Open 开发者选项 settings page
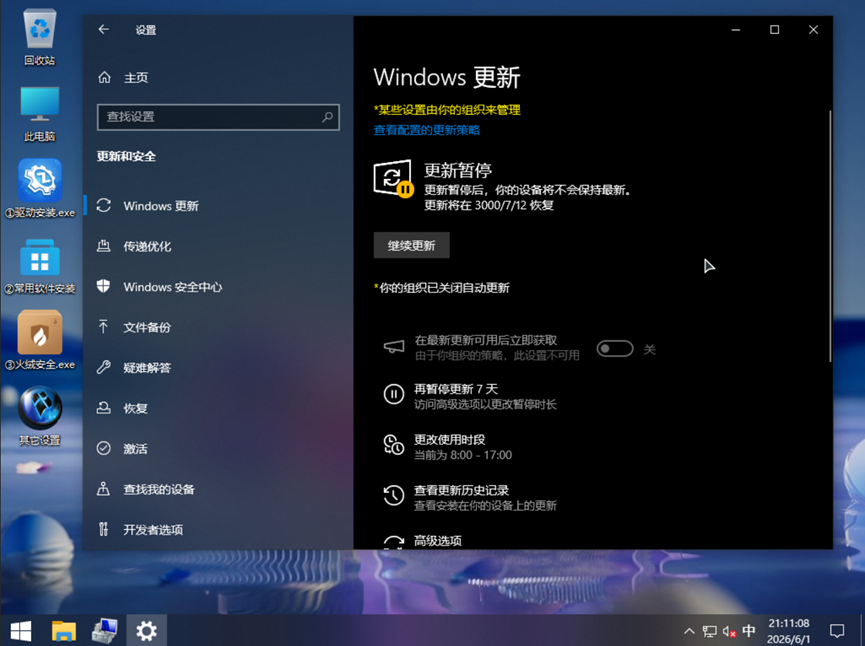 pyautogui.click(x=218, y=530)
